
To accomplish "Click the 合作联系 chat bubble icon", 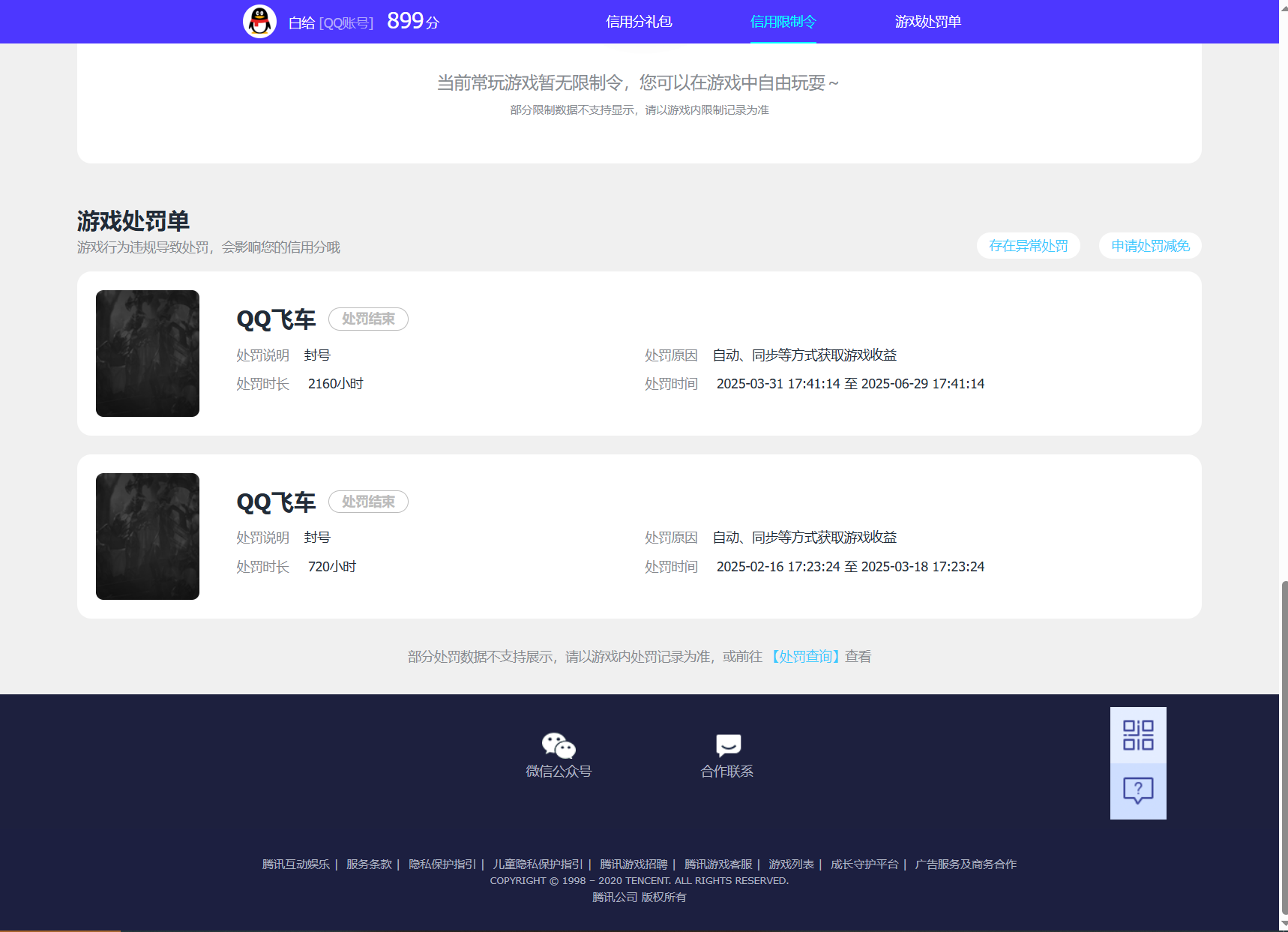I will pyautogui.click(x=728, y=745).
